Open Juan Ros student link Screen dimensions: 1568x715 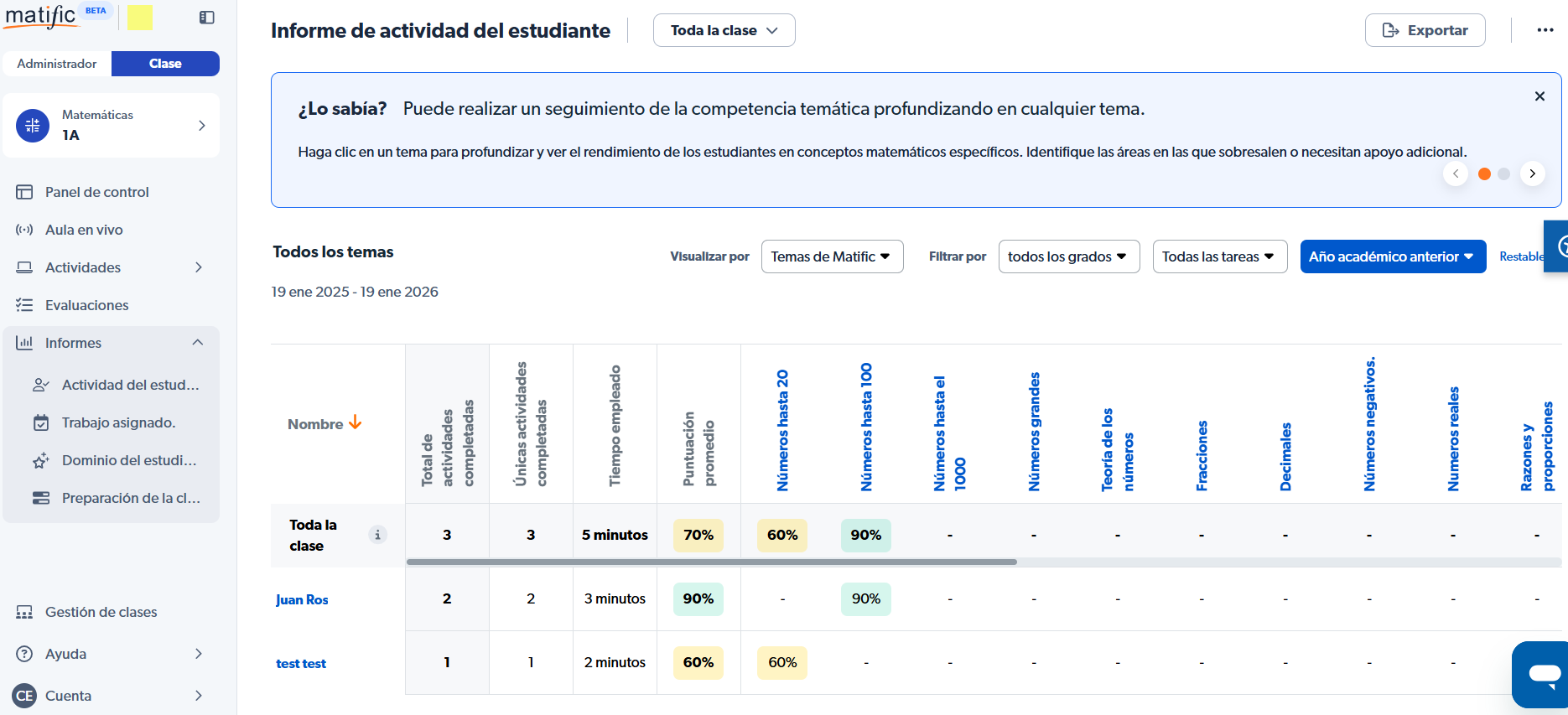pyautogui.click(x=302, y=599)
